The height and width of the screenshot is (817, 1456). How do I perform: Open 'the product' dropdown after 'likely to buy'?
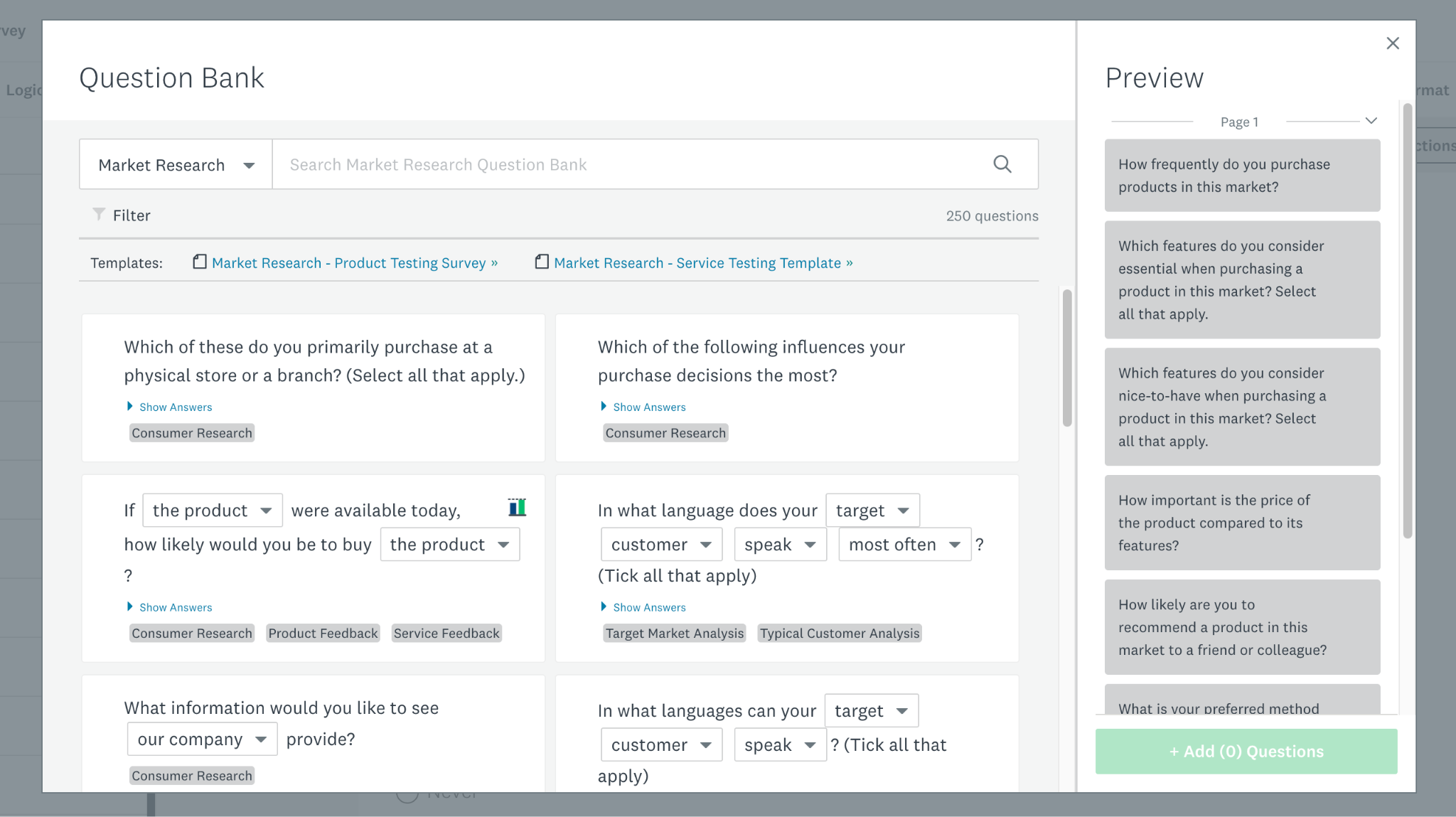point(450,545)
